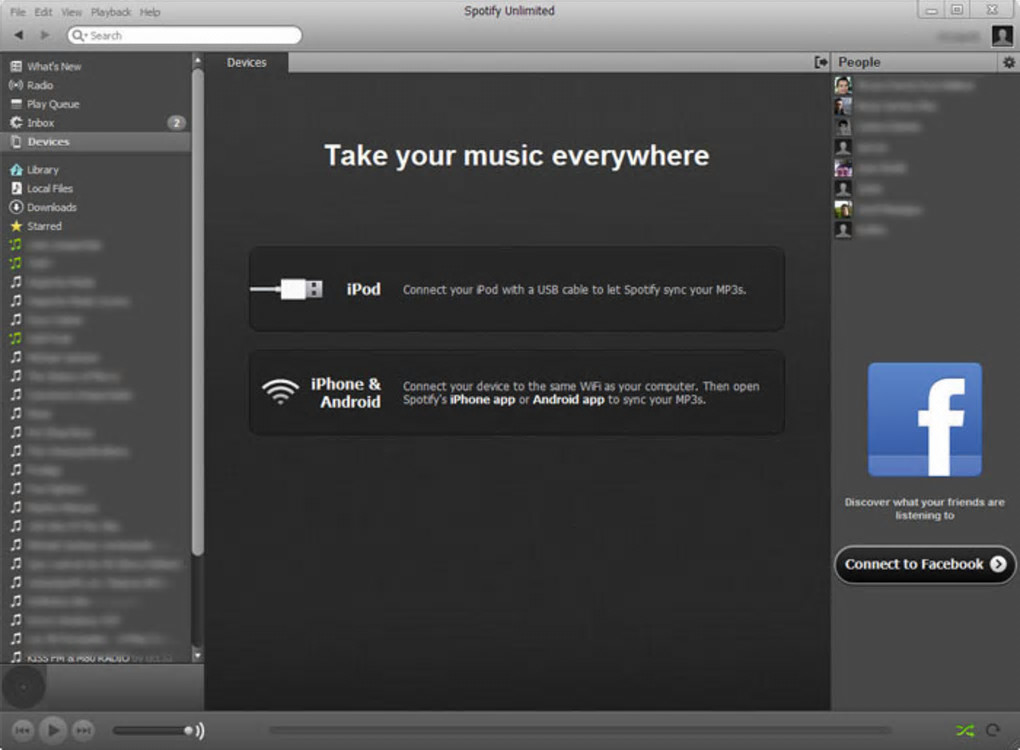The image size is (1020, 750).
Task: Click the Search input field
Action: coord(185,35)
